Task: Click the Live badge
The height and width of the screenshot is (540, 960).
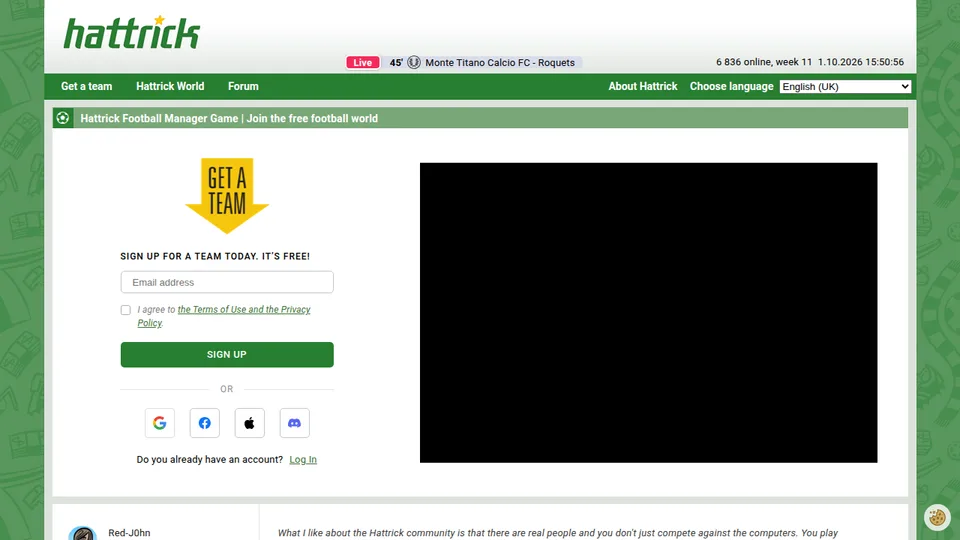Action: click(362, 62)
